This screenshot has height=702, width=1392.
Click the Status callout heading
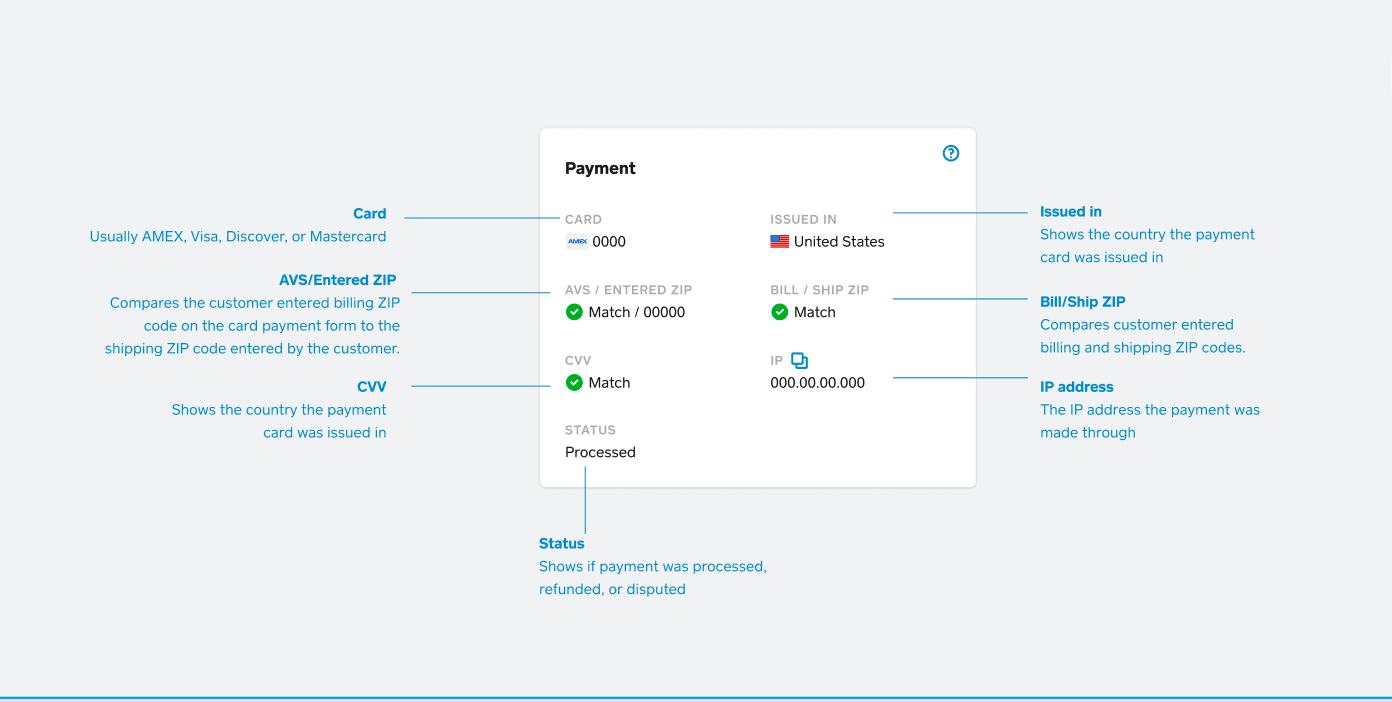pos(561,543)
